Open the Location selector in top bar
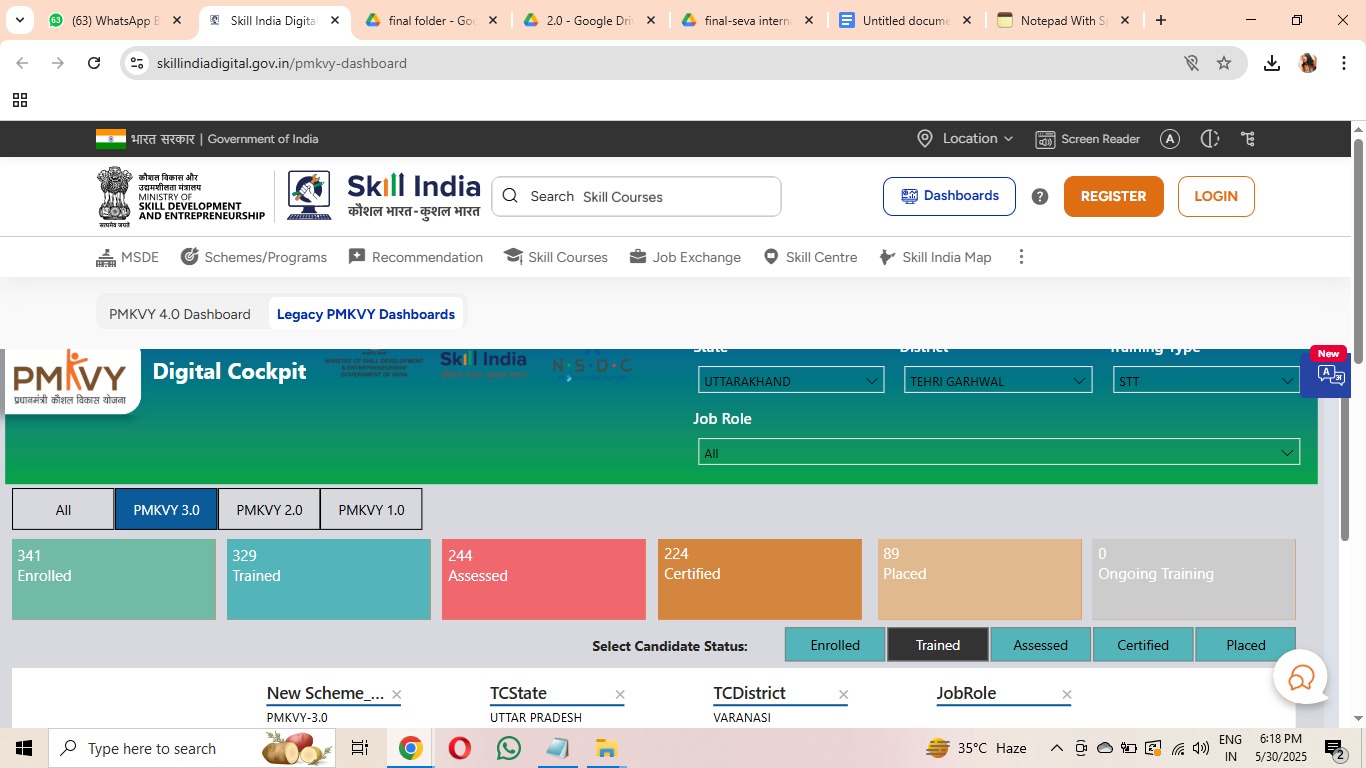1366x768 pixels. coord(965,139)
